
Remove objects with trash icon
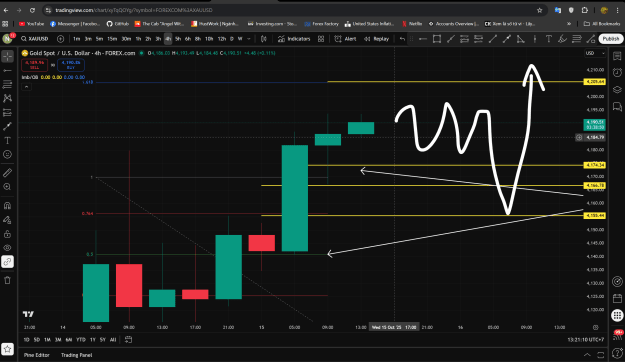tap(8, 280)
